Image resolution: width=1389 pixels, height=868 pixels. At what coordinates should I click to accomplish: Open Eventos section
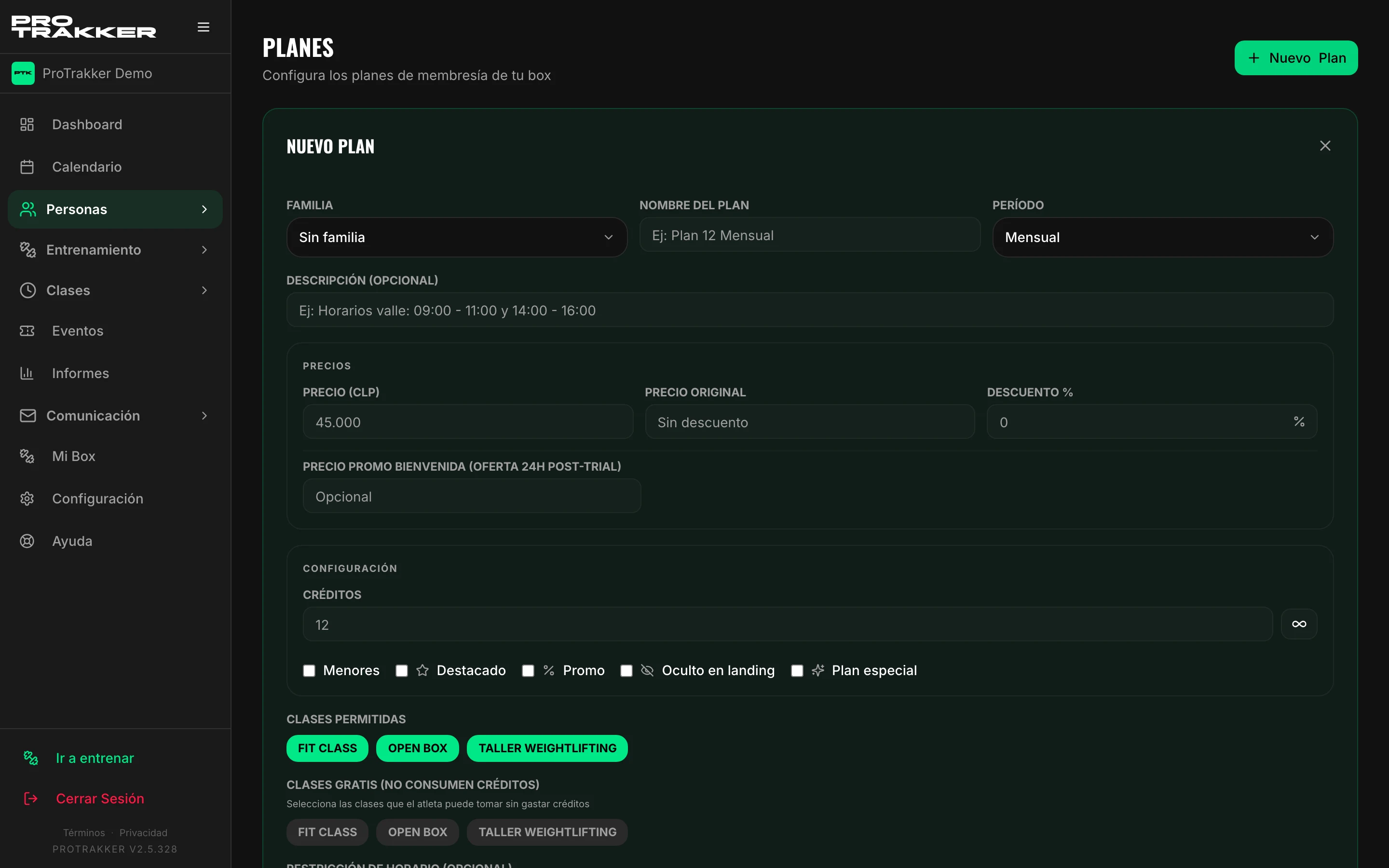[115, 331]
